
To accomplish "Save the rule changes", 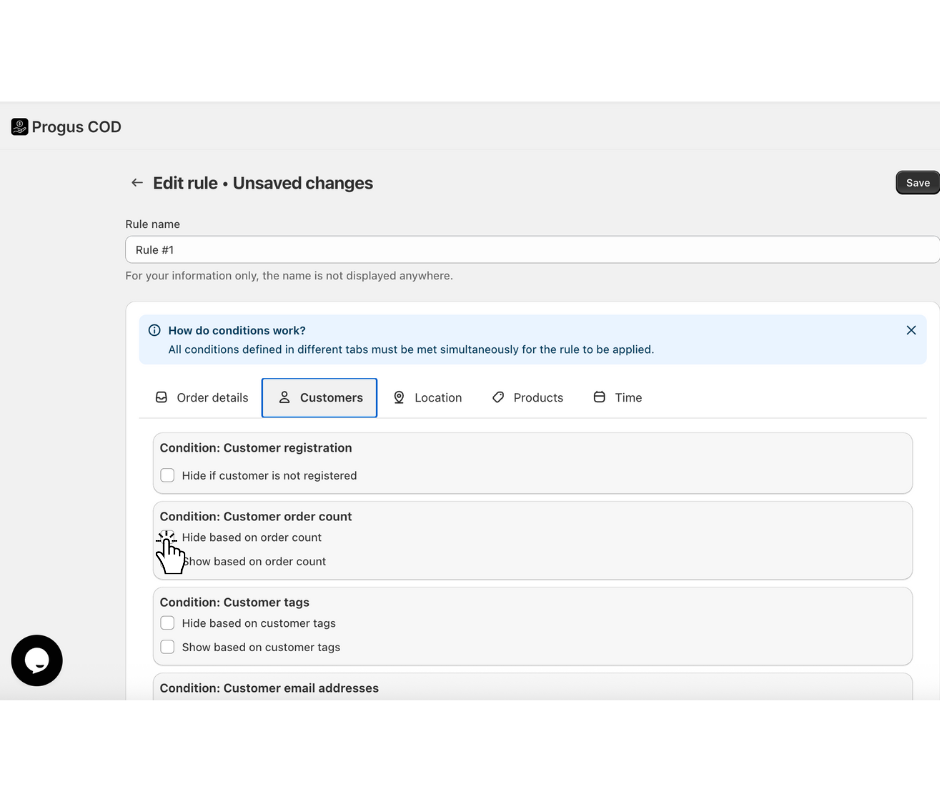I will click(x=917, y=183).
